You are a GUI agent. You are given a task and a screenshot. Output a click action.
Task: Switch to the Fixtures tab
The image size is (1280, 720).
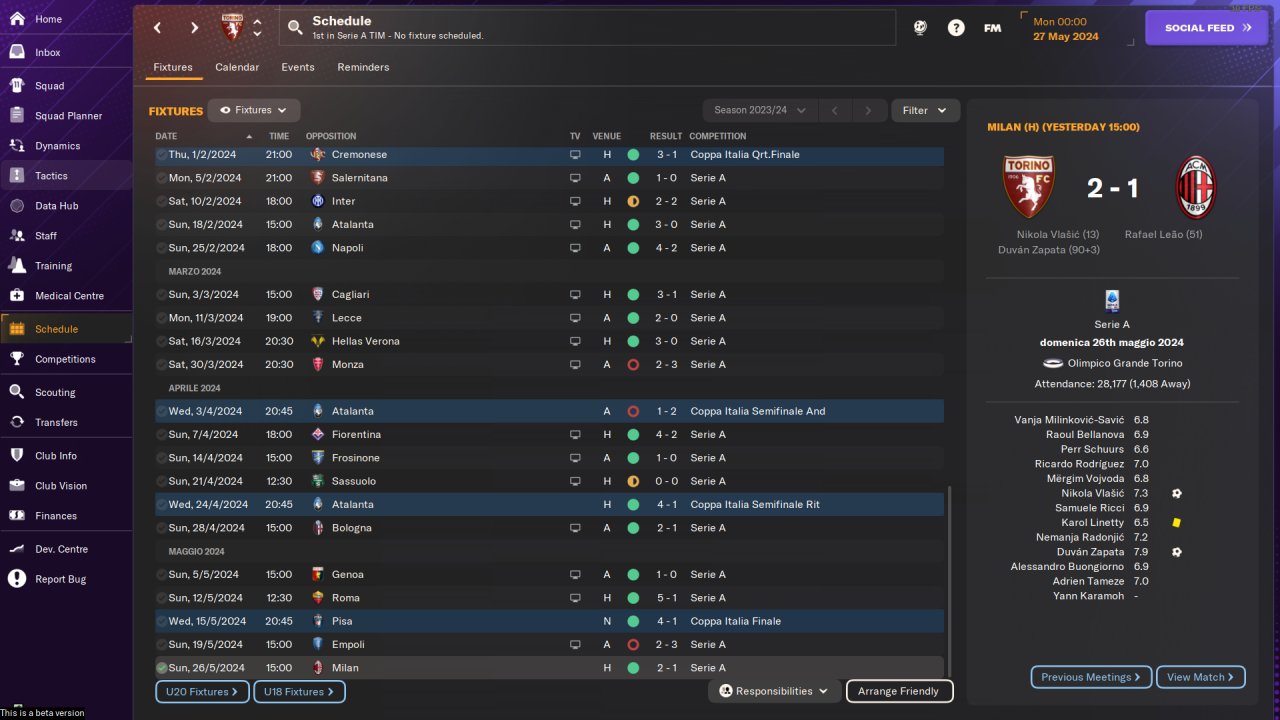point(173,67)
